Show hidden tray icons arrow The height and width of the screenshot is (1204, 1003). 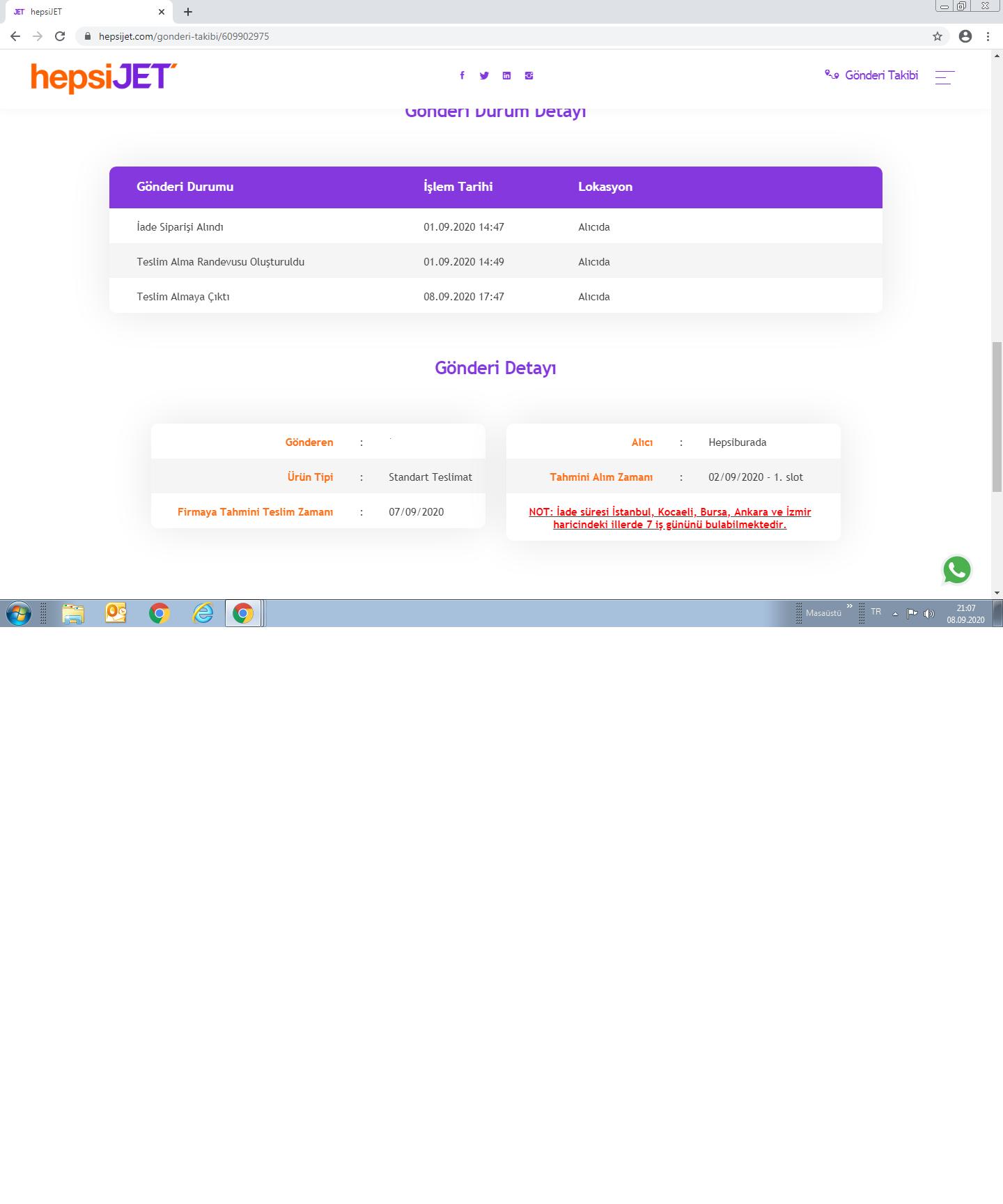click(895, 614)
